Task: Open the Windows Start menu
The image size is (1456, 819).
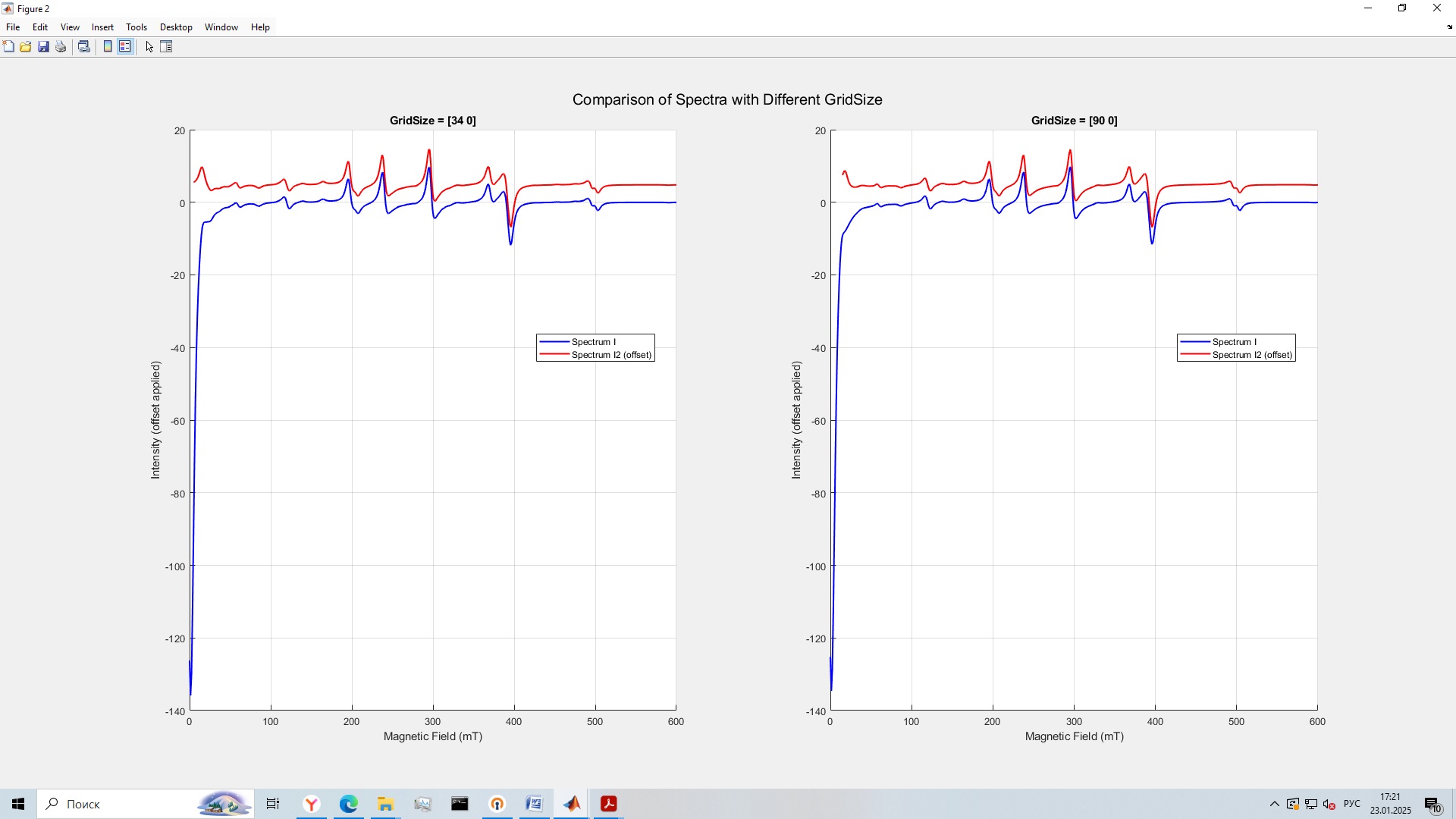Action: 18,804
